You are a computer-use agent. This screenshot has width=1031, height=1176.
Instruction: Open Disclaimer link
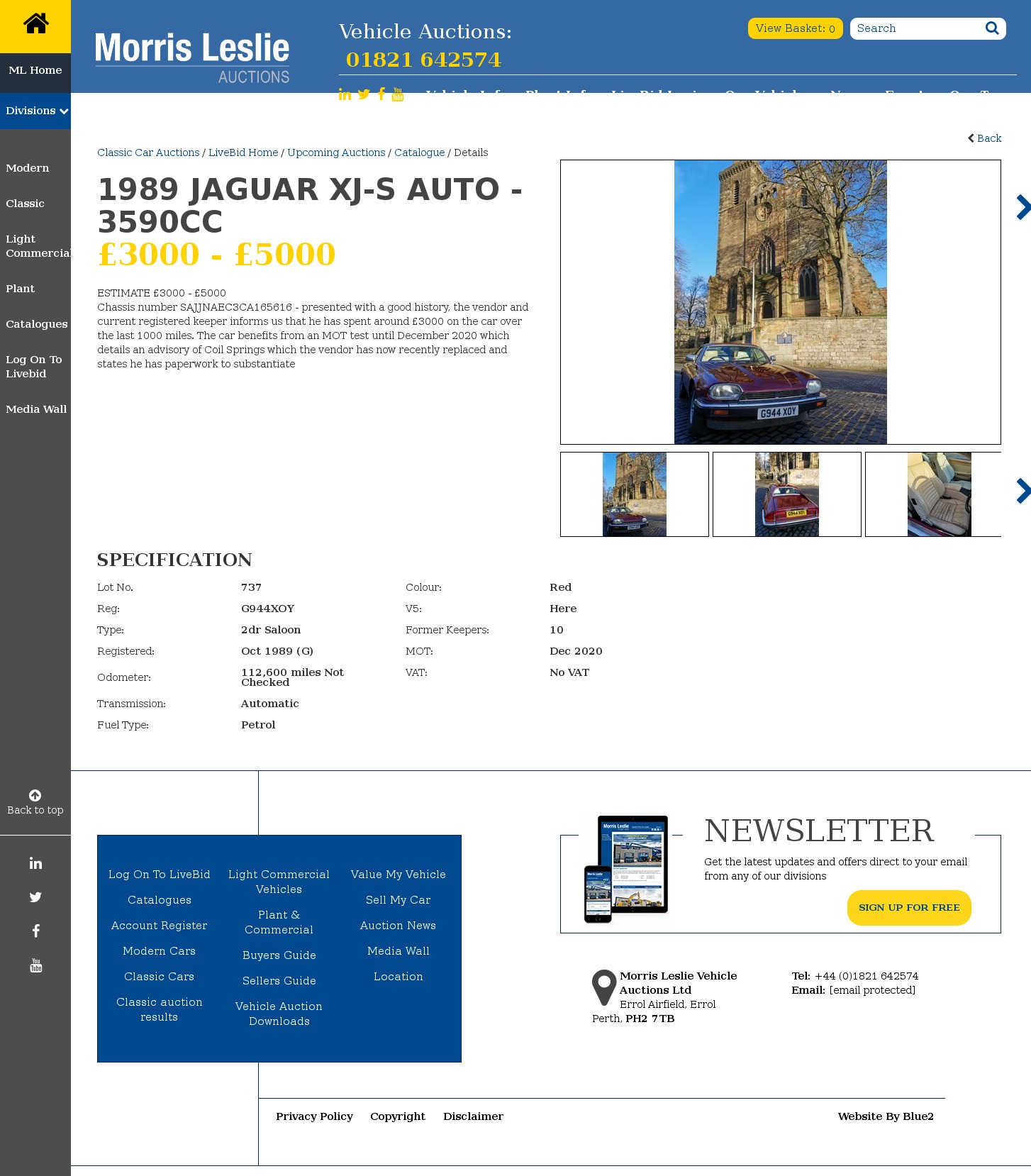[474, 1116]
